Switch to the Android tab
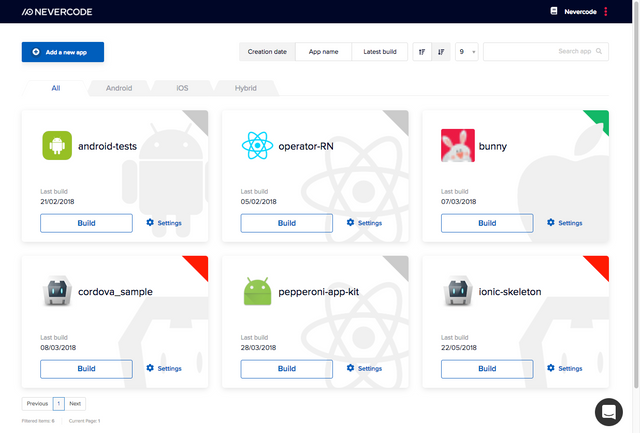 (119, 88)
